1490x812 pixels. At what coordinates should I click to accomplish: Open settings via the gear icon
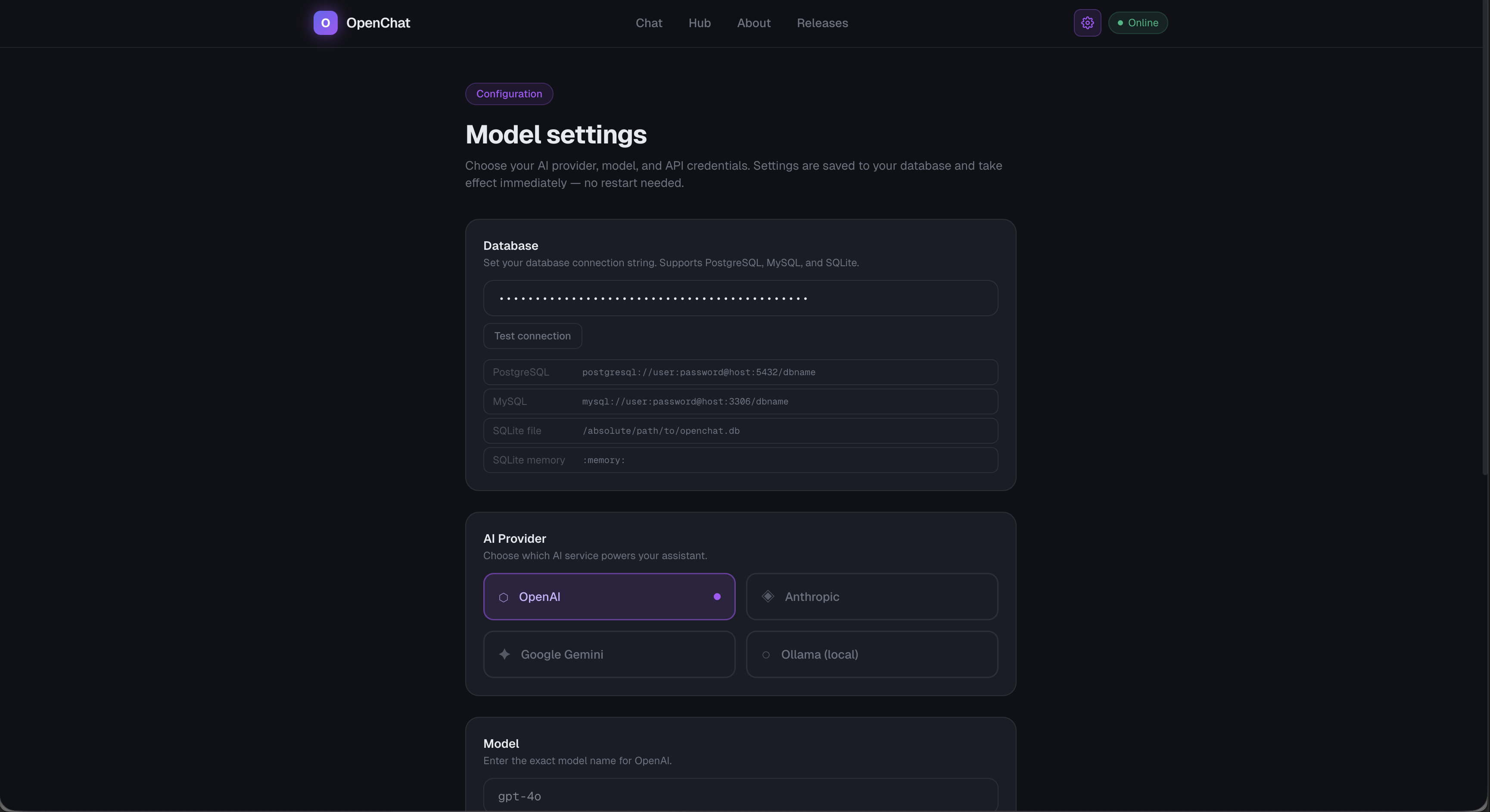(x=1087, y=23)
